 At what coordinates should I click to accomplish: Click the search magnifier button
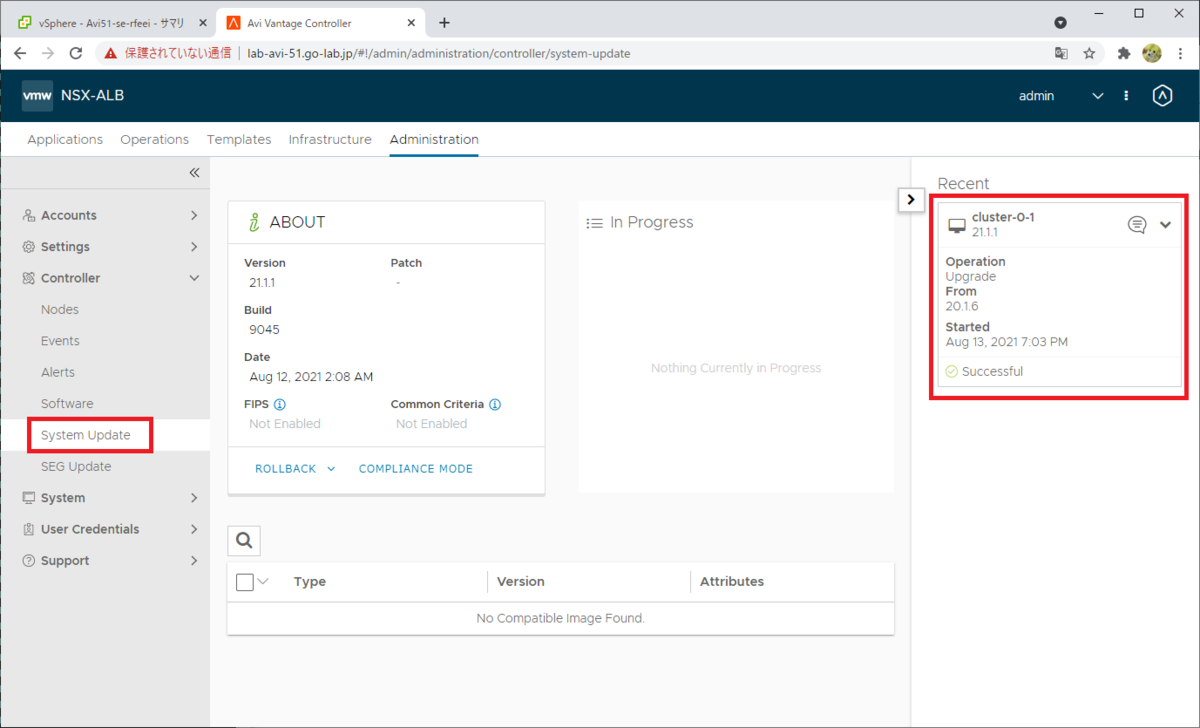(244, 541)
